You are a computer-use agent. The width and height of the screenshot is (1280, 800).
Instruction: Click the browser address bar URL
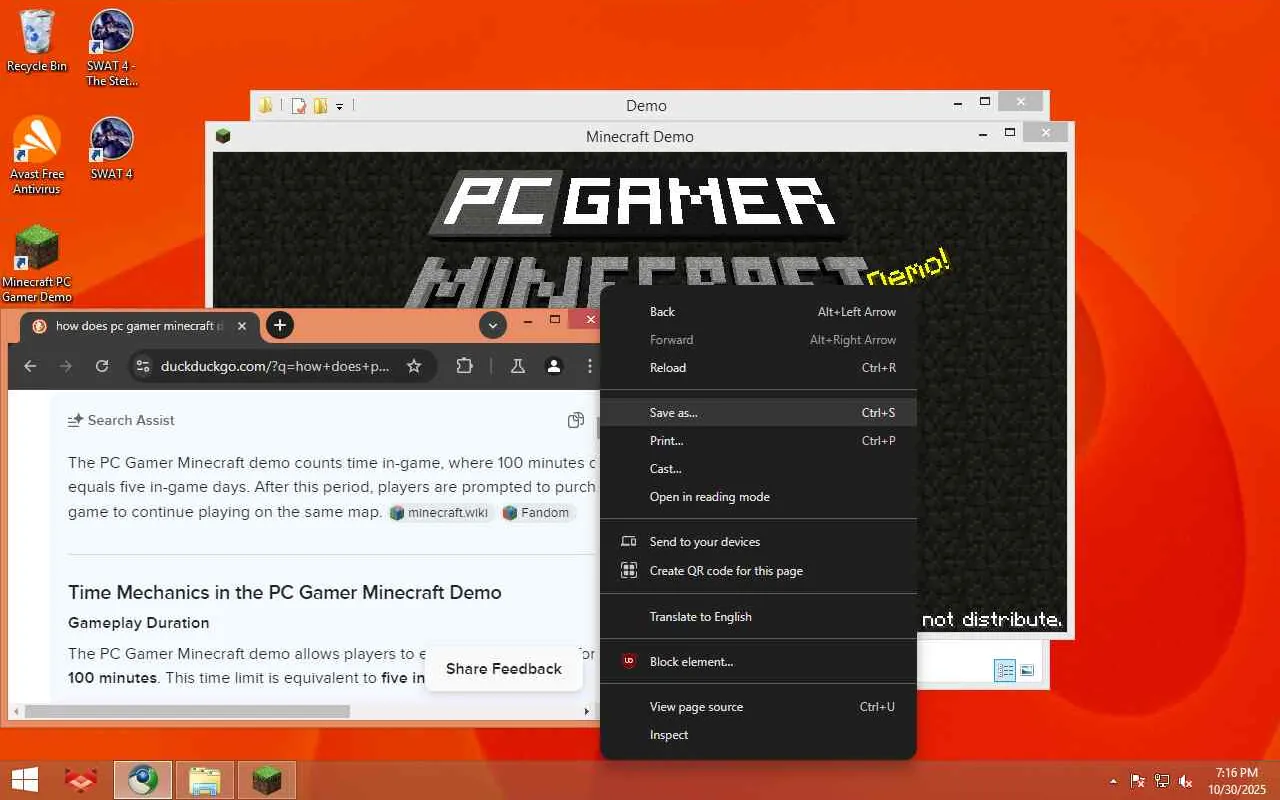(275, 366)
